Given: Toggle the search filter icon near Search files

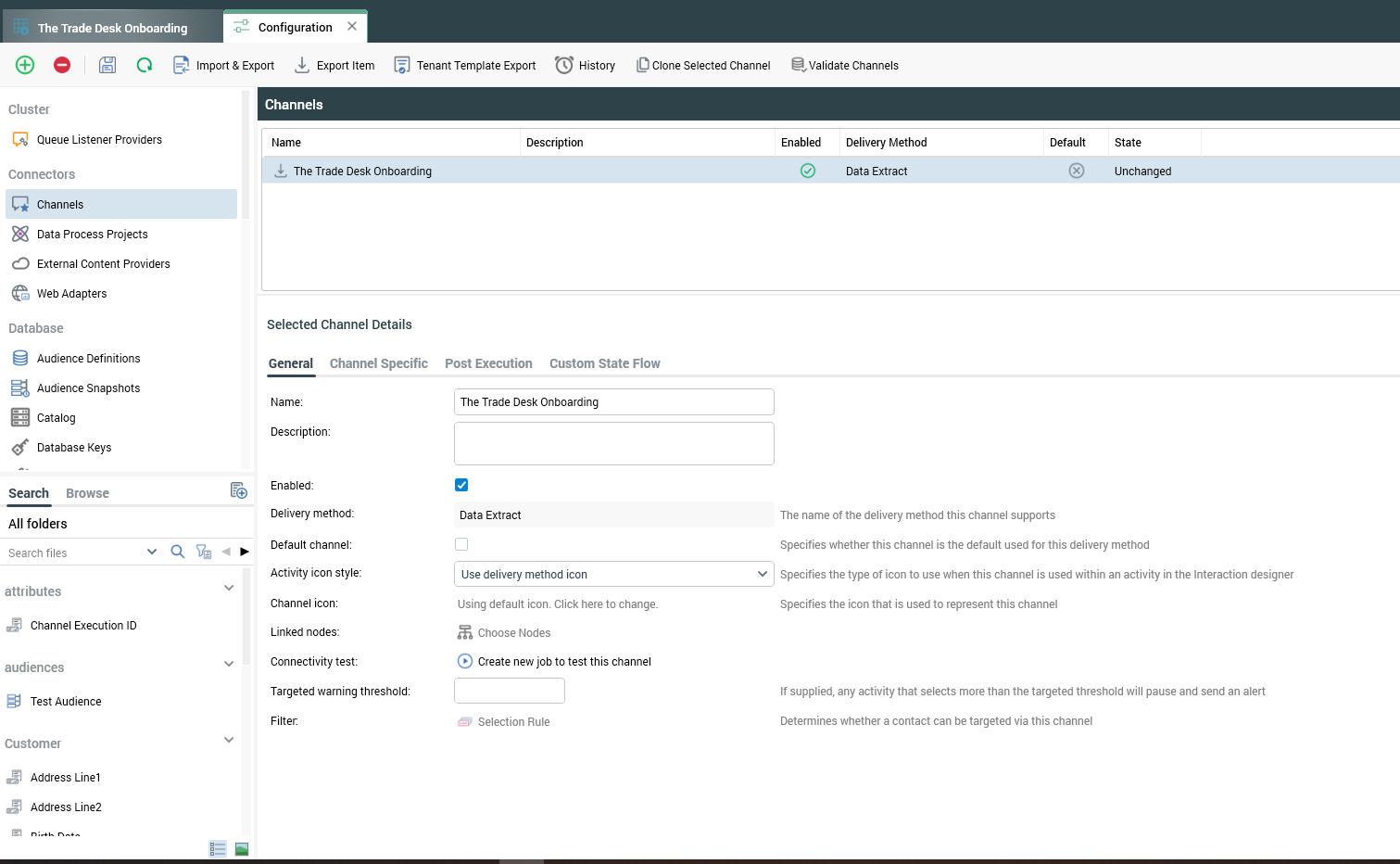Looking at the screenshot, I should pos(204,552).
